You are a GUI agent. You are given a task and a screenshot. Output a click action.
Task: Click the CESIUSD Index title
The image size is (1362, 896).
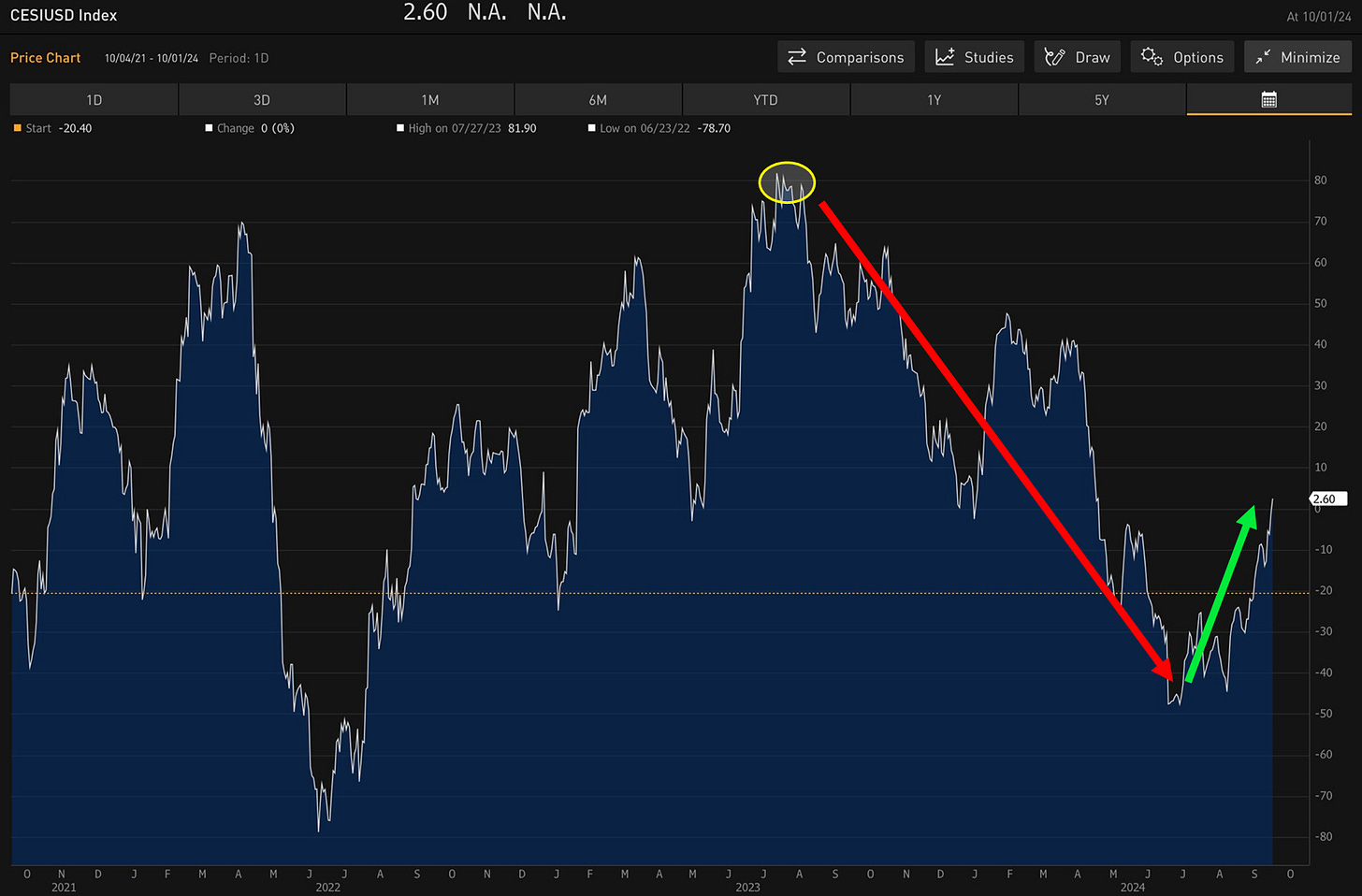(x=64, y=15)
